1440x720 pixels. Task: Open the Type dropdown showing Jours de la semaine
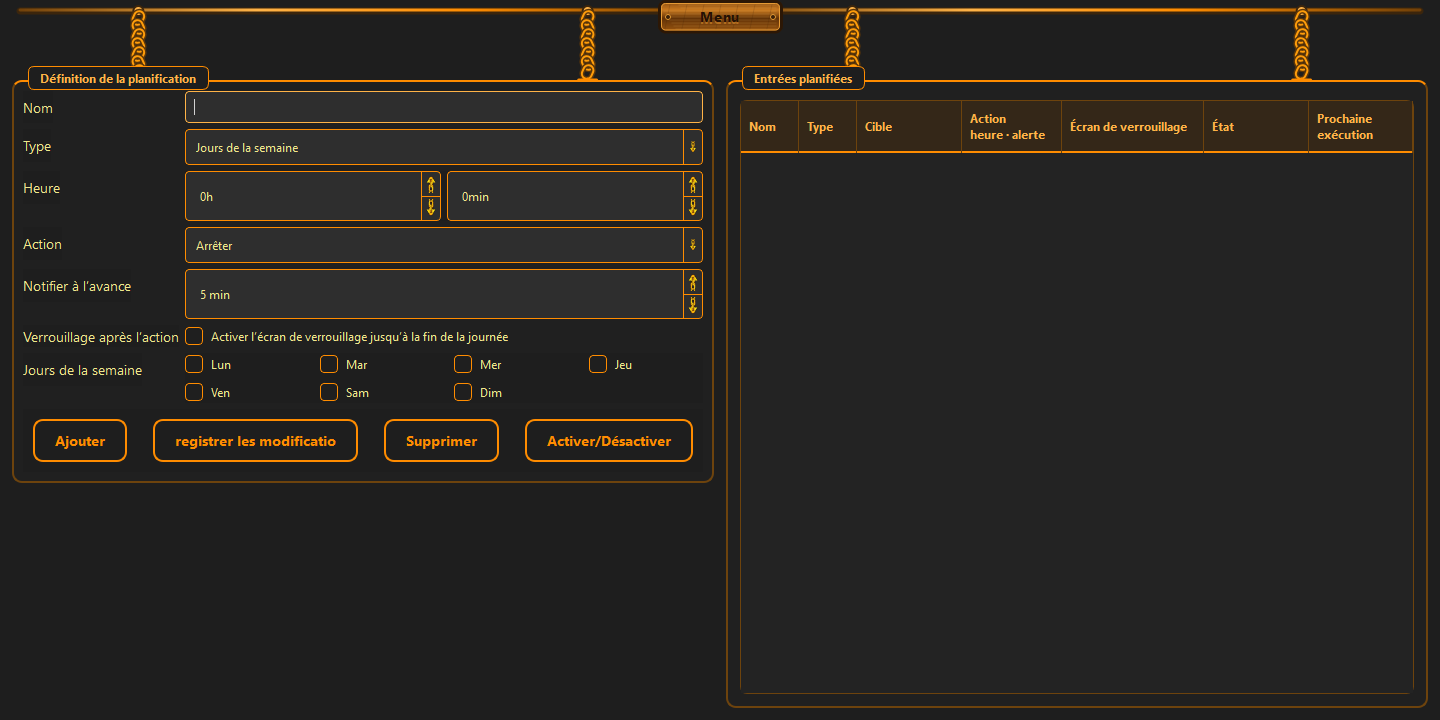click(444, 147)
